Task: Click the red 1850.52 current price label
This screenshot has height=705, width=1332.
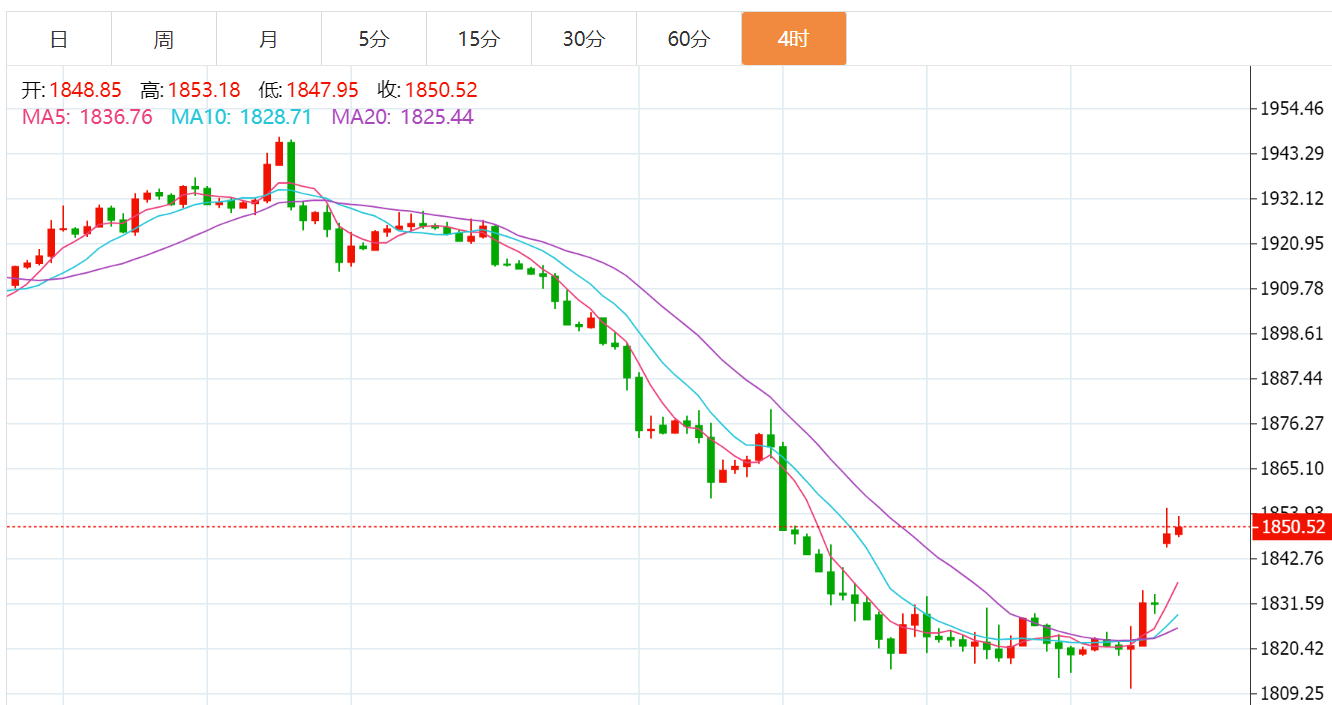Action: pyautogui.click(x=1292, y=527)
